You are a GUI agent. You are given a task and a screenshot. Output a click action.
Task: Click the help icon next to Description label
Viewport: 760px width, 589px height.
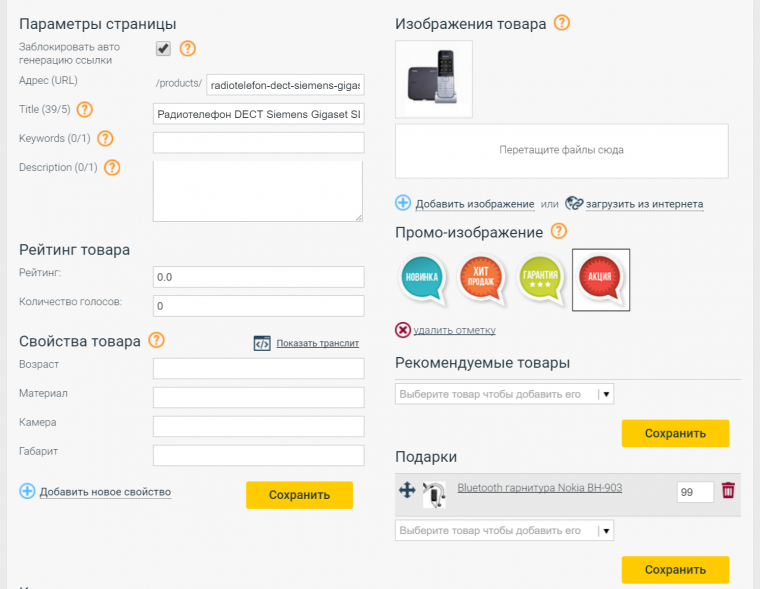coord(112,167)
